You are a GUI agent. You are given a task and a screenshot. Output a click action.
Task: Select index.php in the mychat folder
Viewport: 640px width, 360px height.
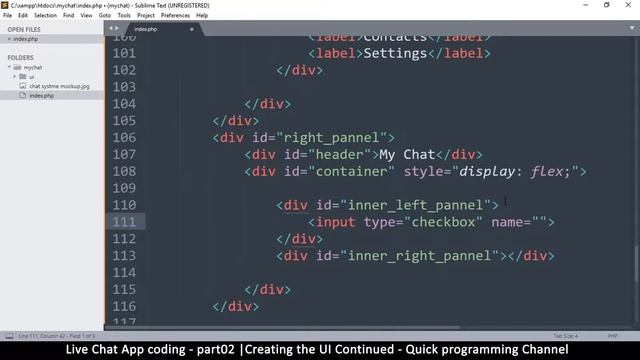pyautogui.click(x=41, y=96)
